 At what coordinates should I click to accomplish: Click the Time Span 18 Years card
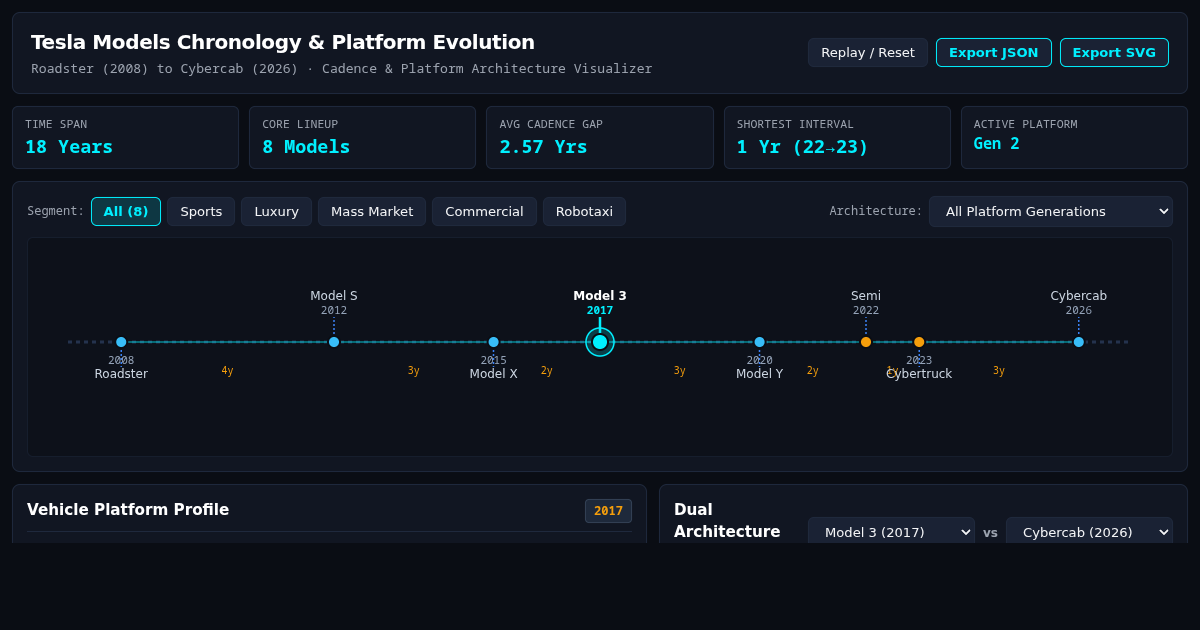pos(125,138)
